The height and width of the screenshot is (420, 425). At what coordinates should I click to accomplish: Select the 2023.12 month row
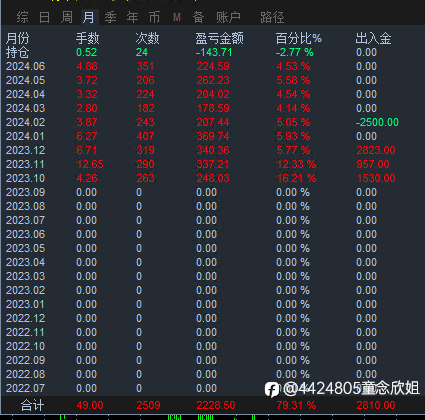click(25, 150)
